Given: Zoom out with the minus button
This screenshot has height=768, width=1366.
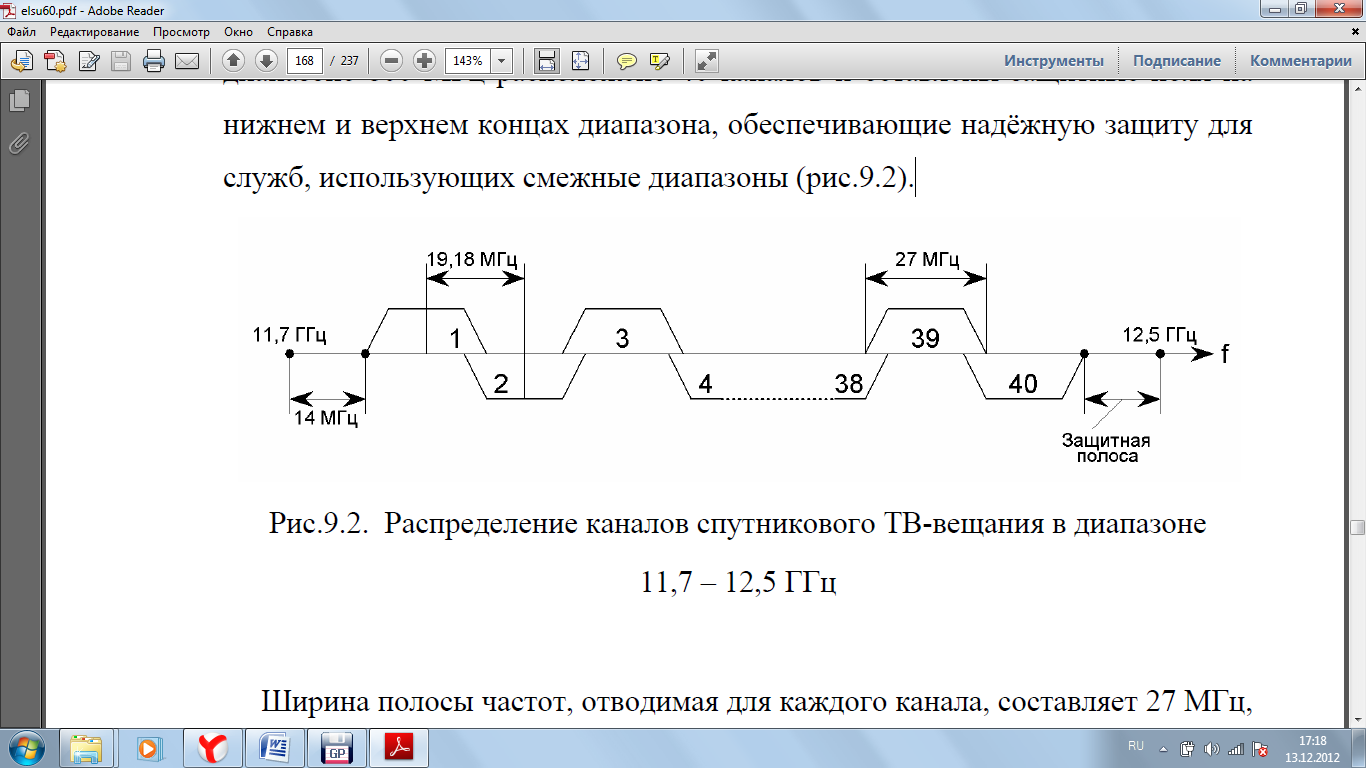Looking at the screenshot, I should (x=392, y=61).
